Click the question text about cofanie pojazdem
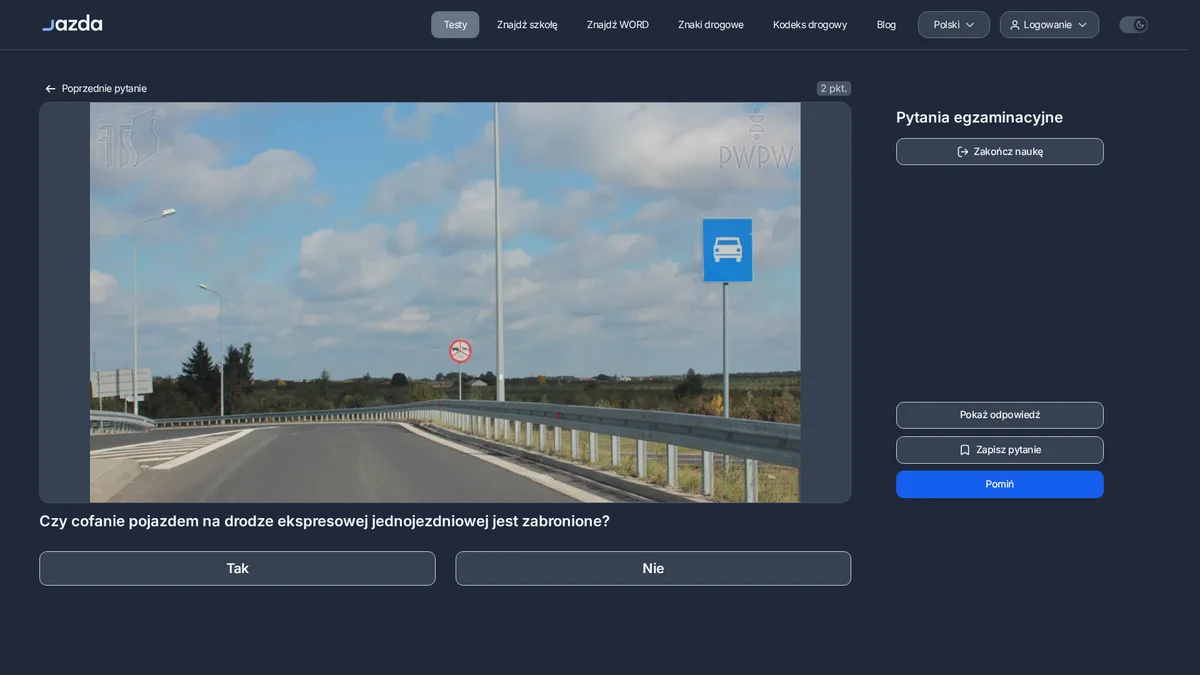Image resolution: width=1200 pixels, height=675 pixels. 324,521
